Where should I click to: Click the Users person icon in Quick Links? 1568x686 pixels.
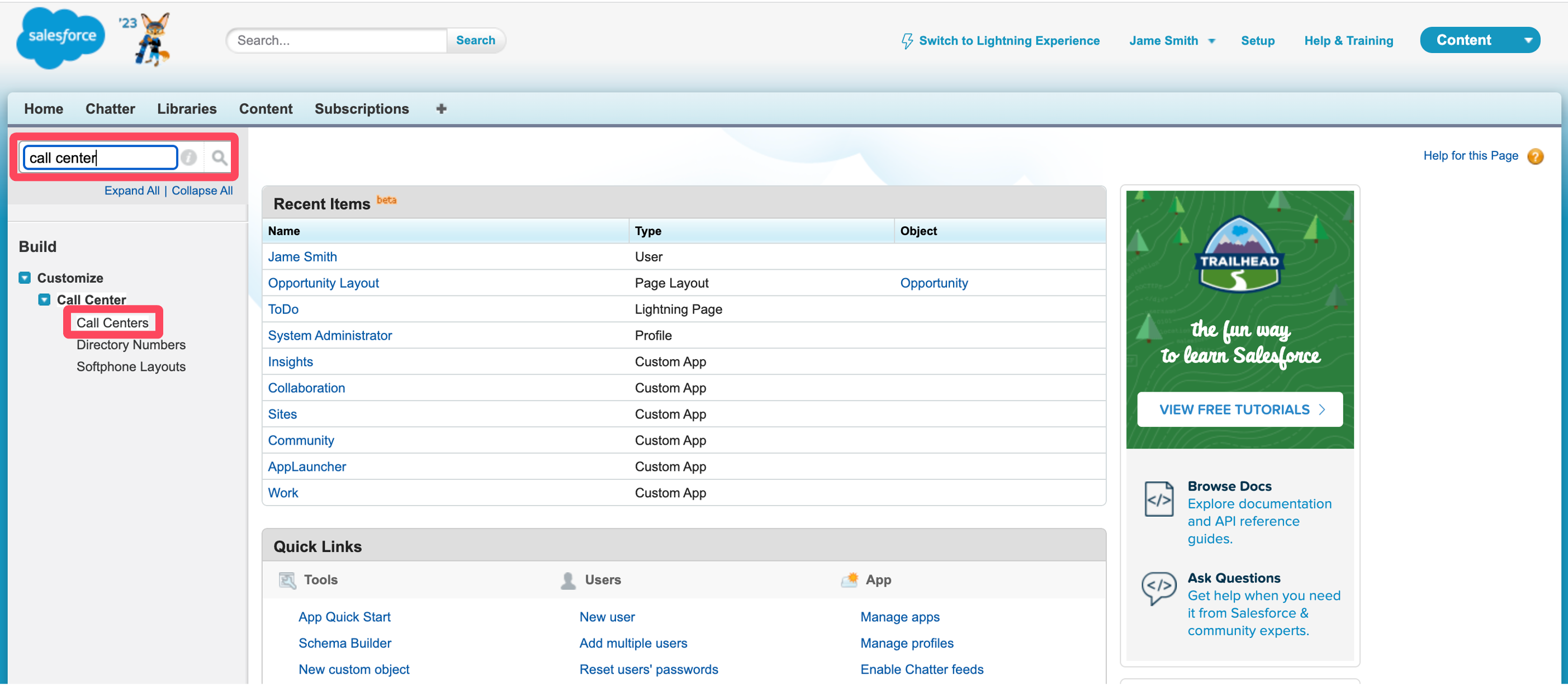click(568, 580)
